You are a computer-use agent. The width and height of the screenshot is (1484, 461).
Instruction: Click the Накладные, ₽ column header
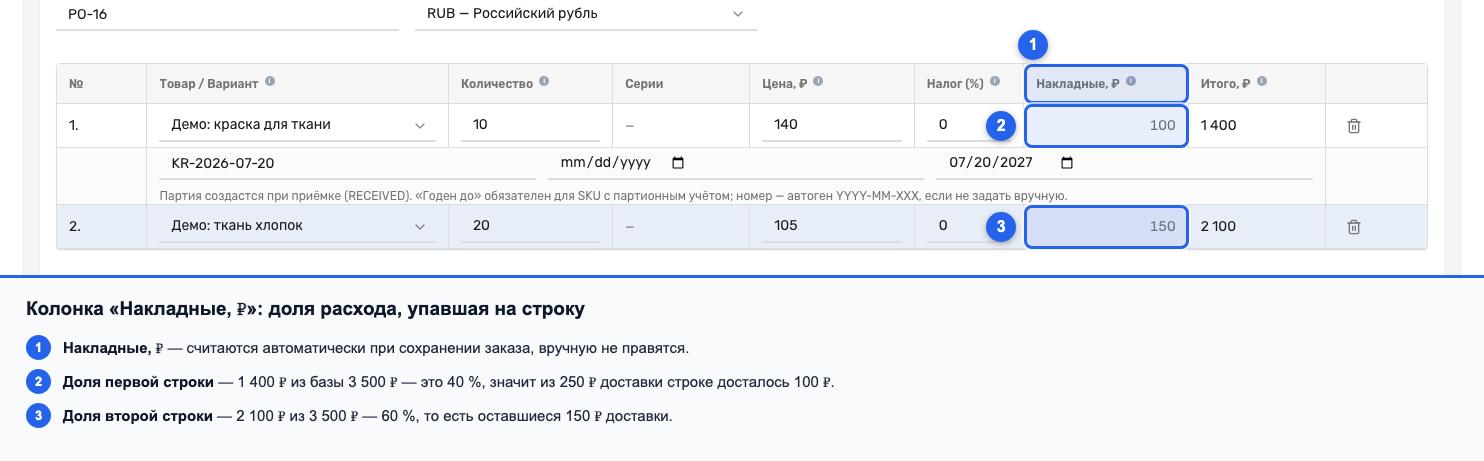click(1107, 83)
